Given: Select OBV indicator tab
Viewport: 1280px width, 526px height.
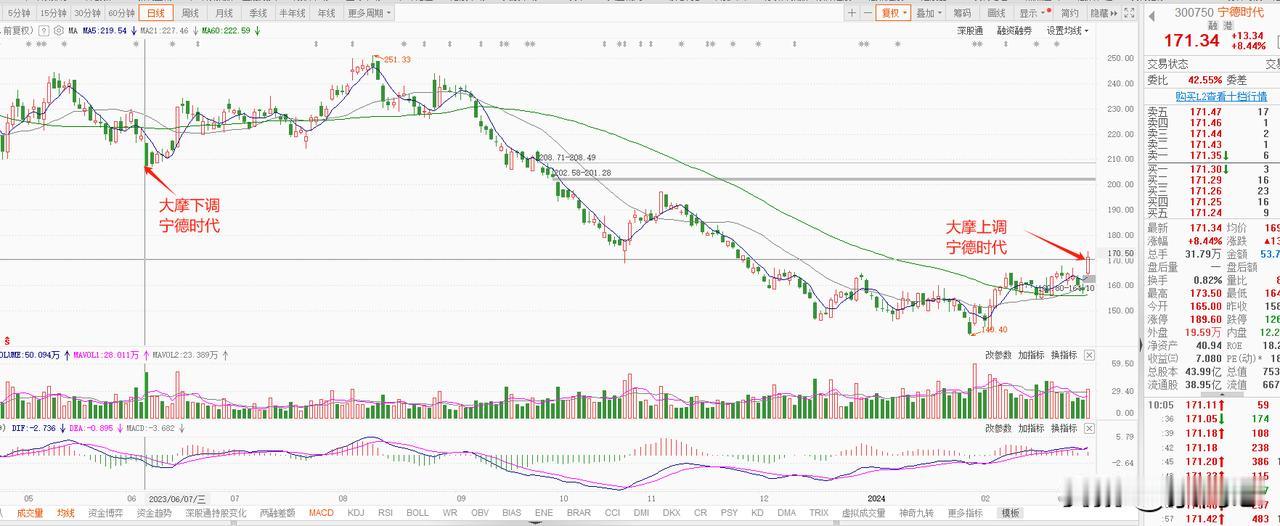Looking at the screenshot, I should 480,513.
